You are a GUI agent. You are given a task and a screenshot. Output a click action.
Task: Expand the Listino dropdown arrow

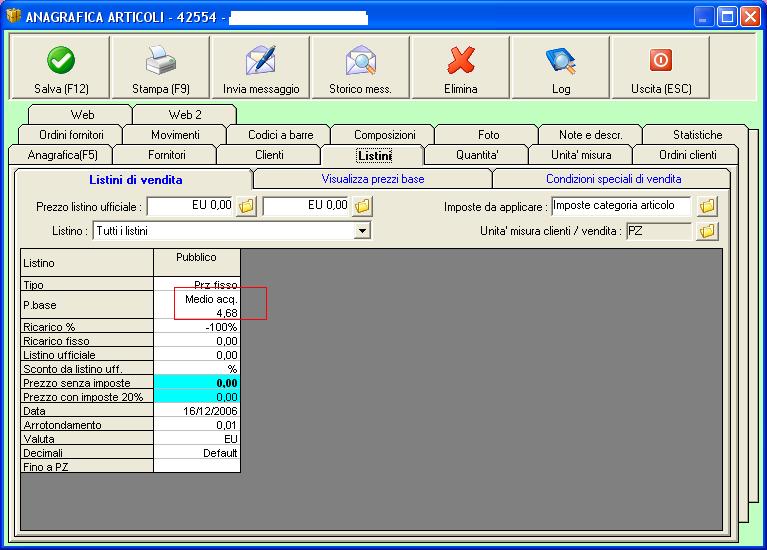pos(362,230)
